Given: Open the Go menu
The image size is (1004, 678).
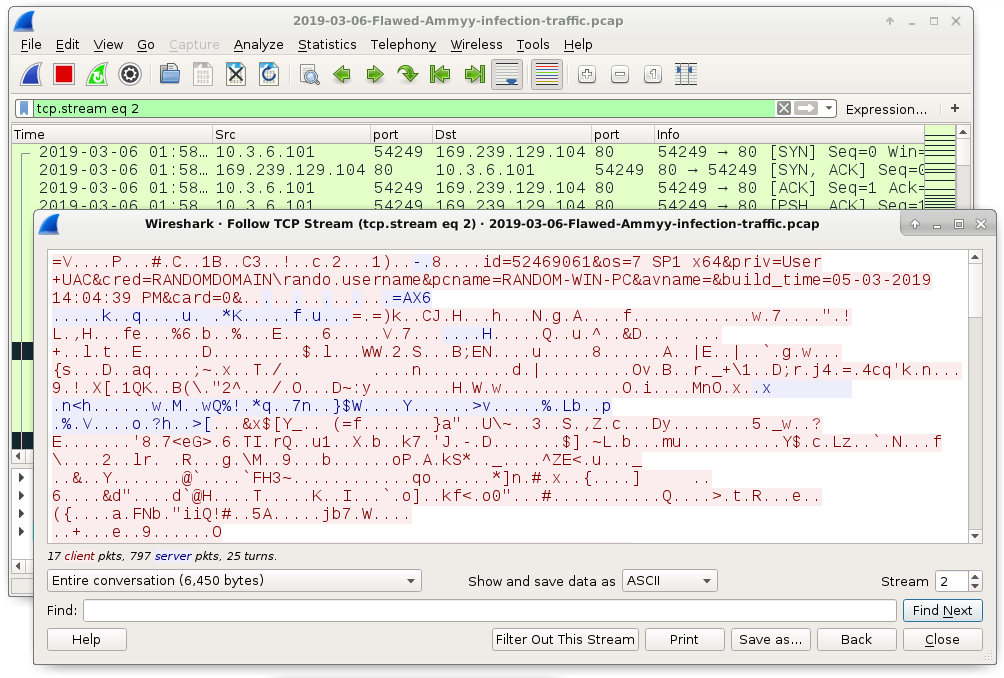Looking at the screenshot, I should [145, 44].
